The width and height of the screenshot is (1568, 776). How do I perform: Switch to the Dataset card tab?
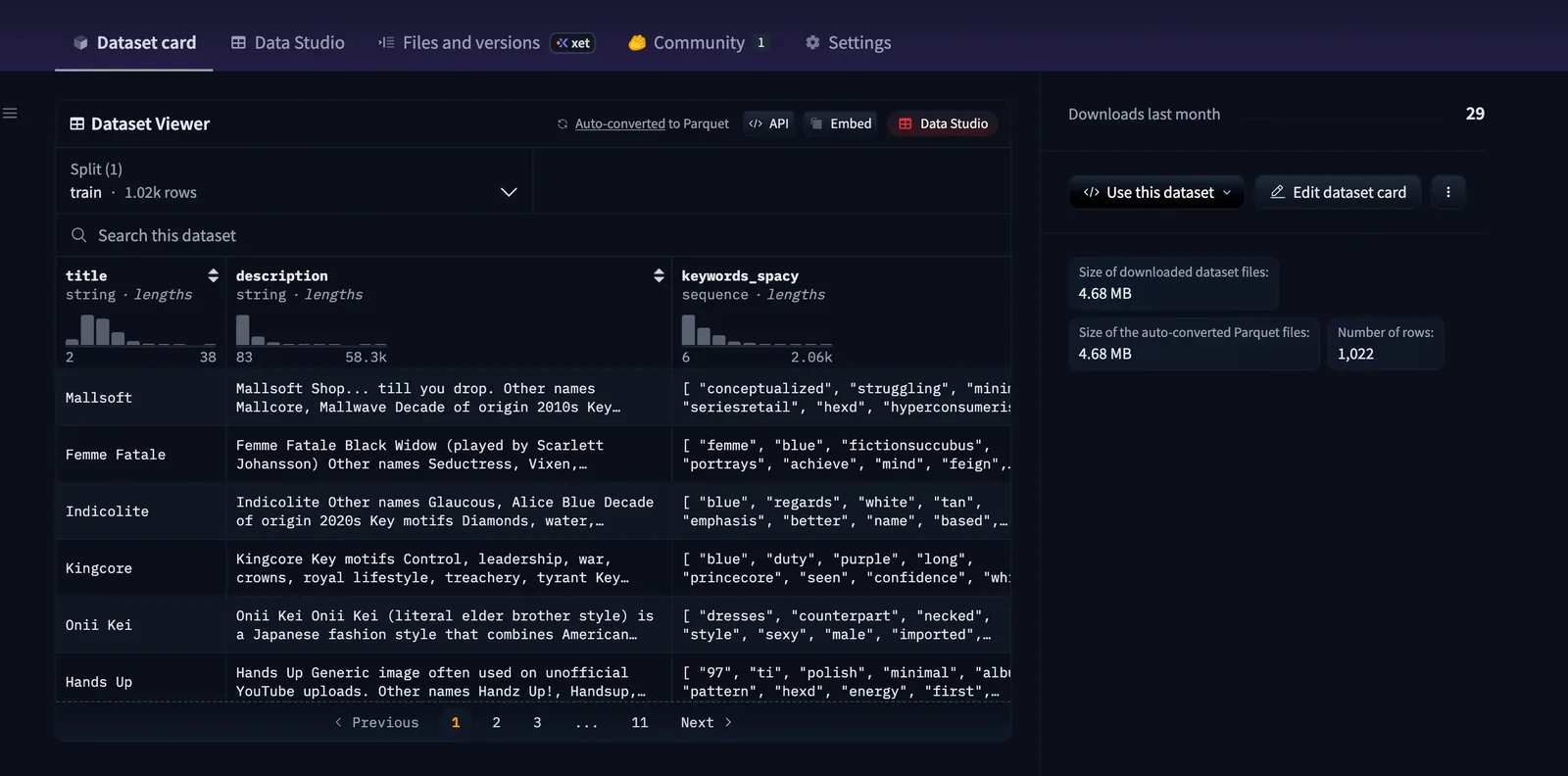click(x=134, y=43)
